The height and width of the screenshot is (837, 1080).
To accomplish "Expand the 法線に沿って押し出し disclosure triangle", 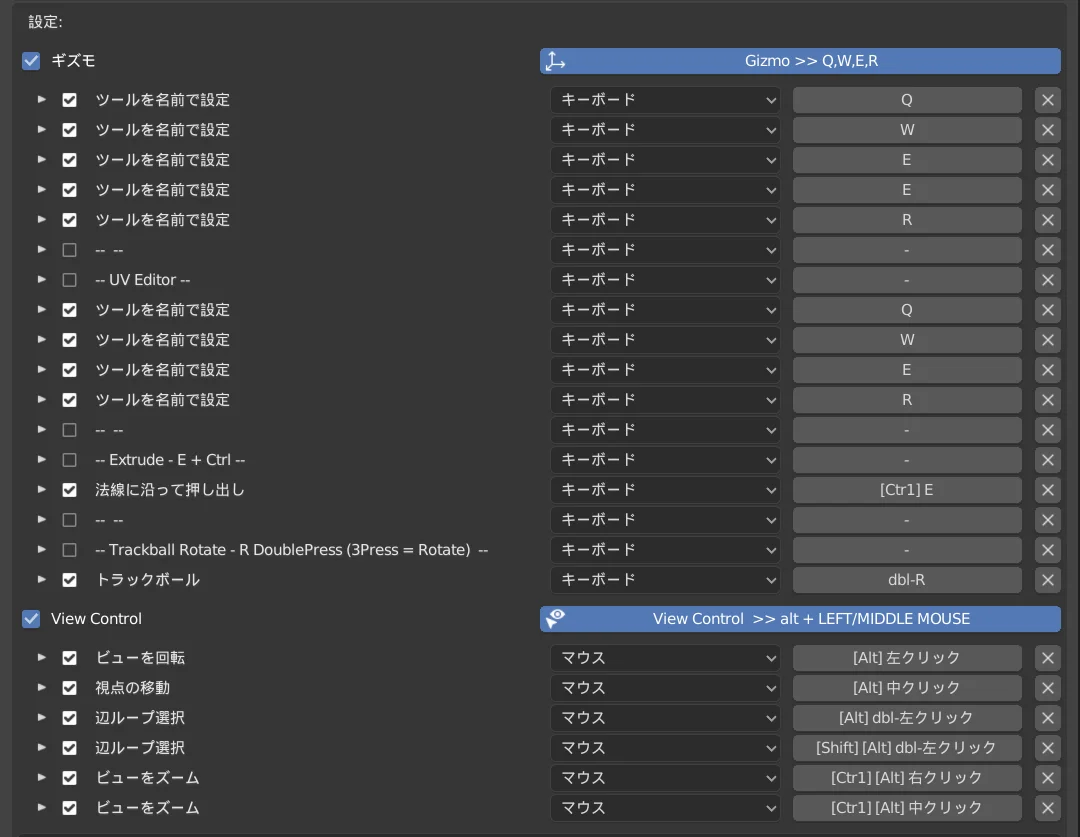I will click(x=41, y=490).
